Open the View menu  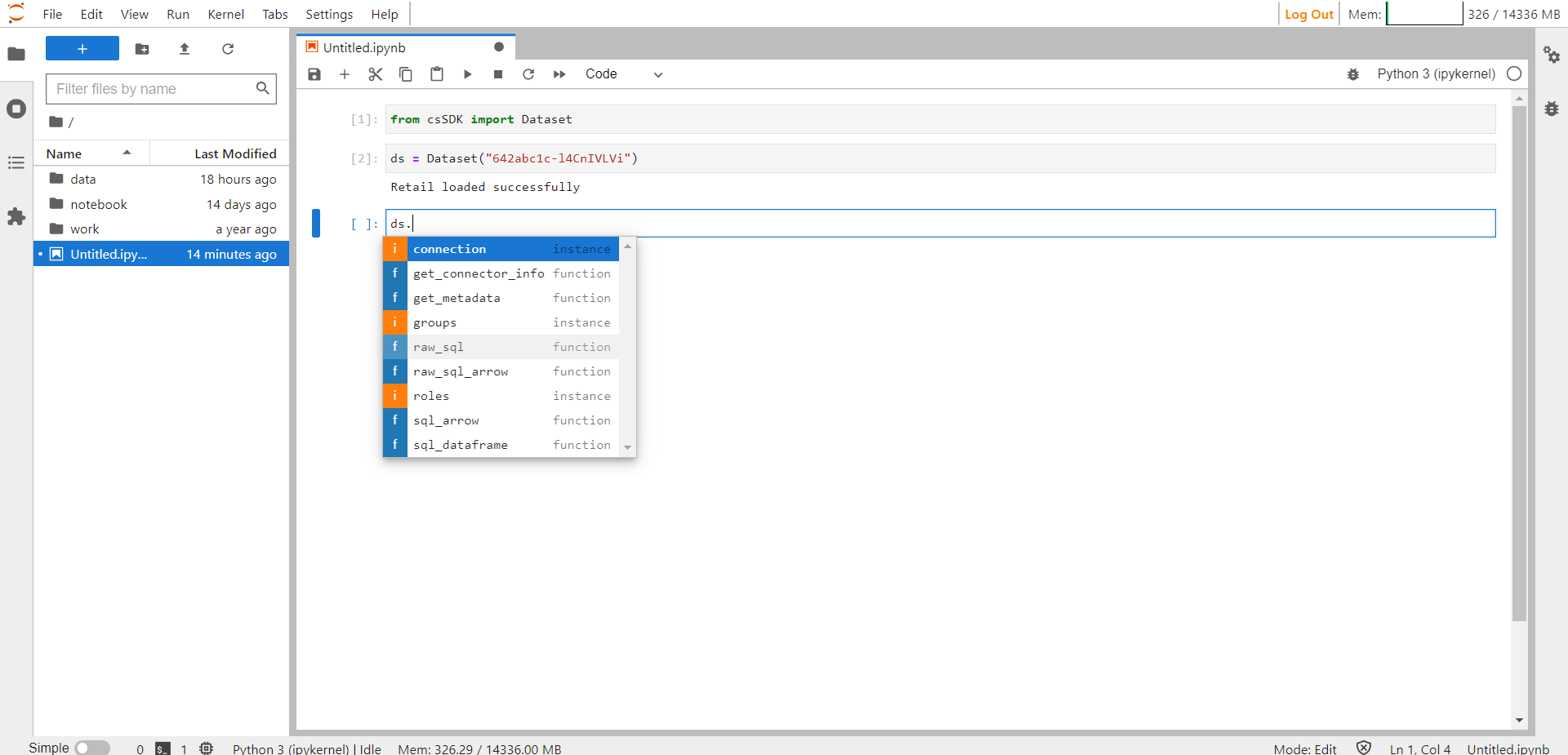[135, 14]
